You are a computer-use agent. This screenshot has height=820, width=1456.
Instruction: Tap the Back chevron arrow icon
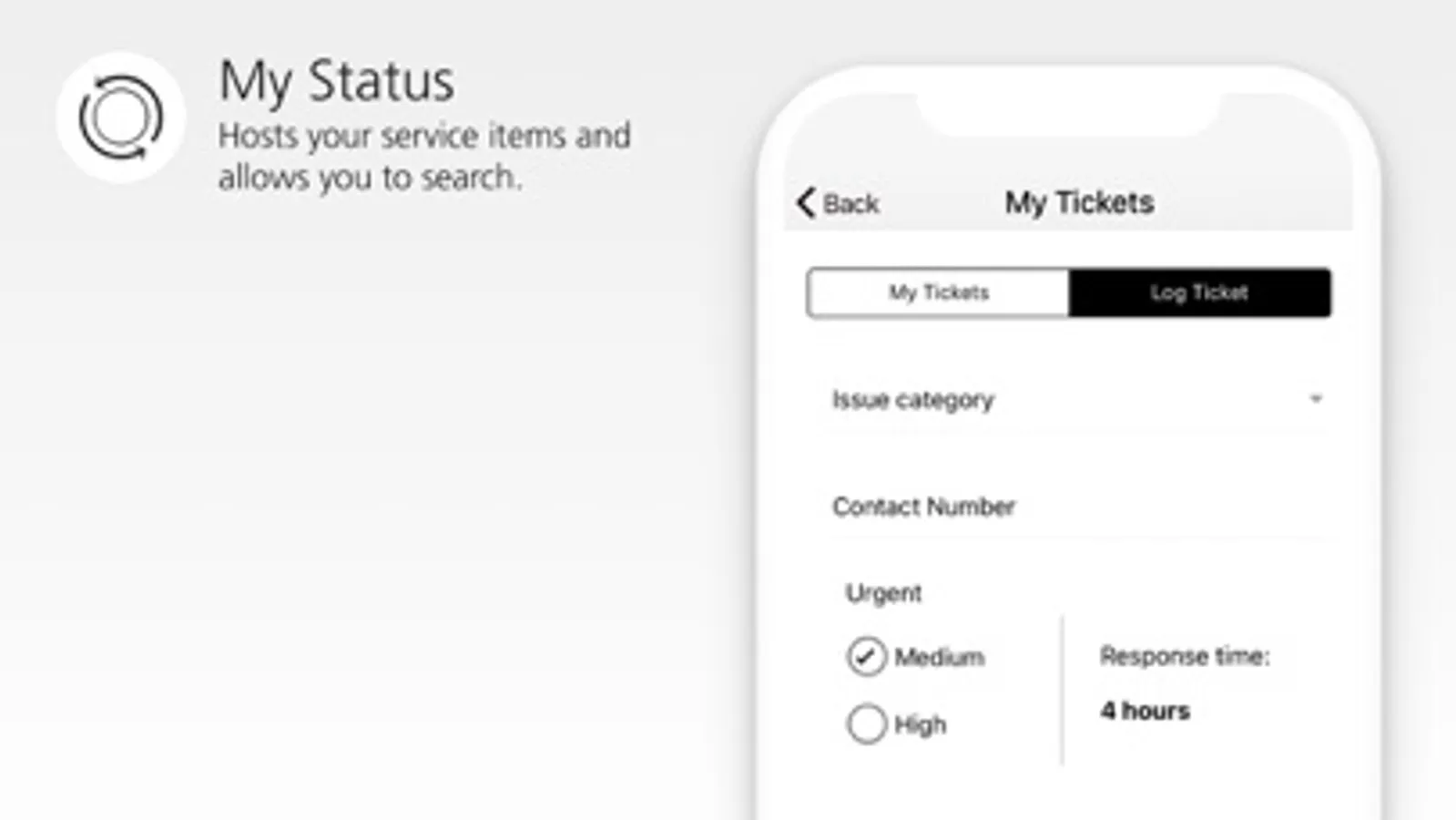(x=805, y=202)
